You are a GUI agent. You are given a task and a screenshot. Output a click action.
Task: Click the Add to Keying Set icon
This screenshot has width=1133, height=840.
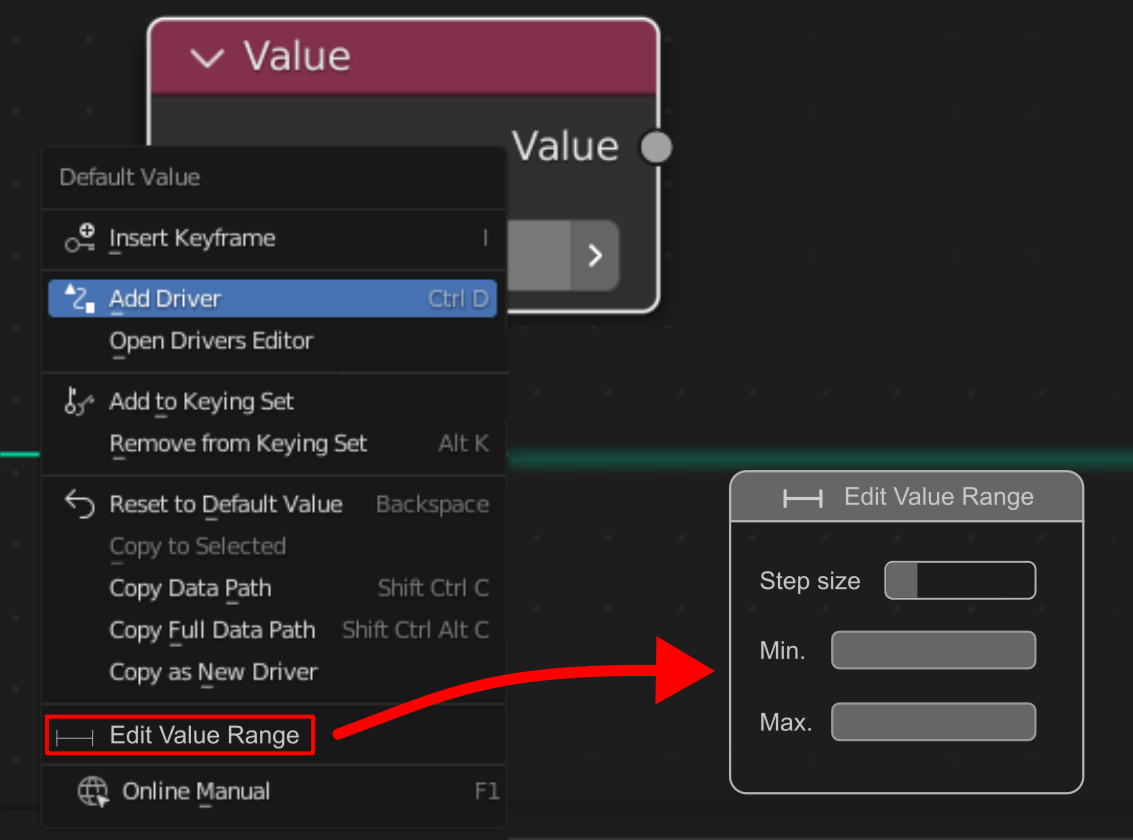click(x=79, y=401)
